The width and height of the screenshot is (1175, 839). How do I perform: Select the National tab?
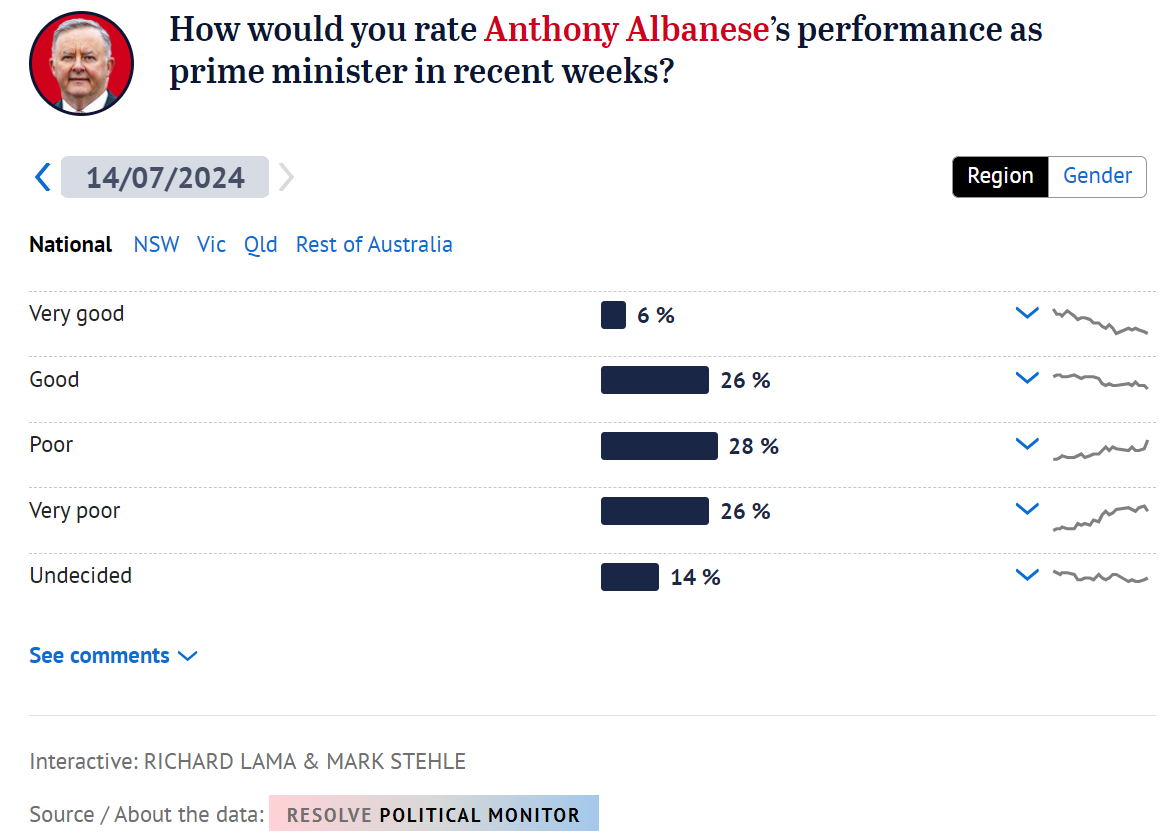[x=70, y=245]
